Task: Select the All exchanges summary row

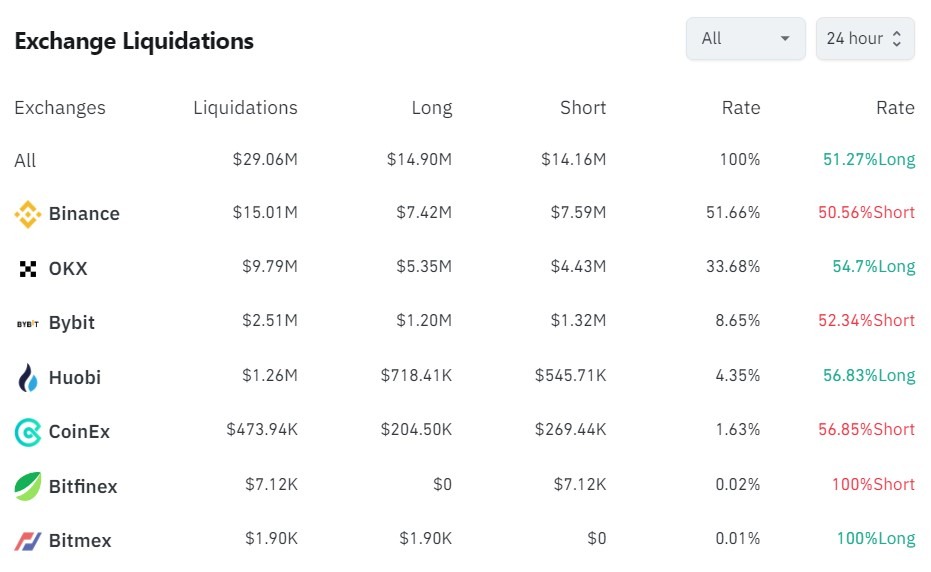Action: (25, 160)
